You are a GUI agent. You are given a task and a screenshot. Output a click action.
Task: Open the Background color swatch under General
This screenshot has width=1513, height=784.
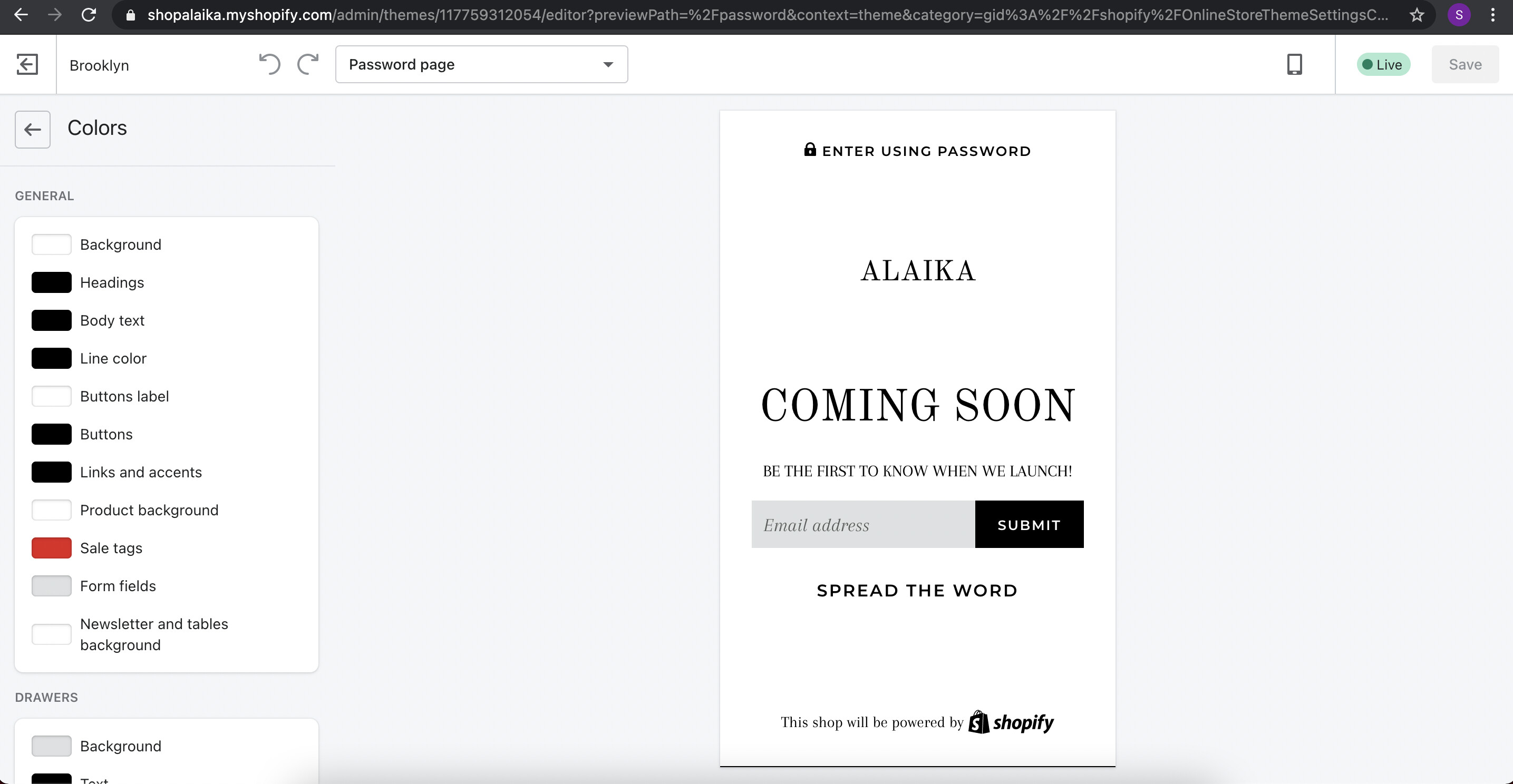click(52, 244)
